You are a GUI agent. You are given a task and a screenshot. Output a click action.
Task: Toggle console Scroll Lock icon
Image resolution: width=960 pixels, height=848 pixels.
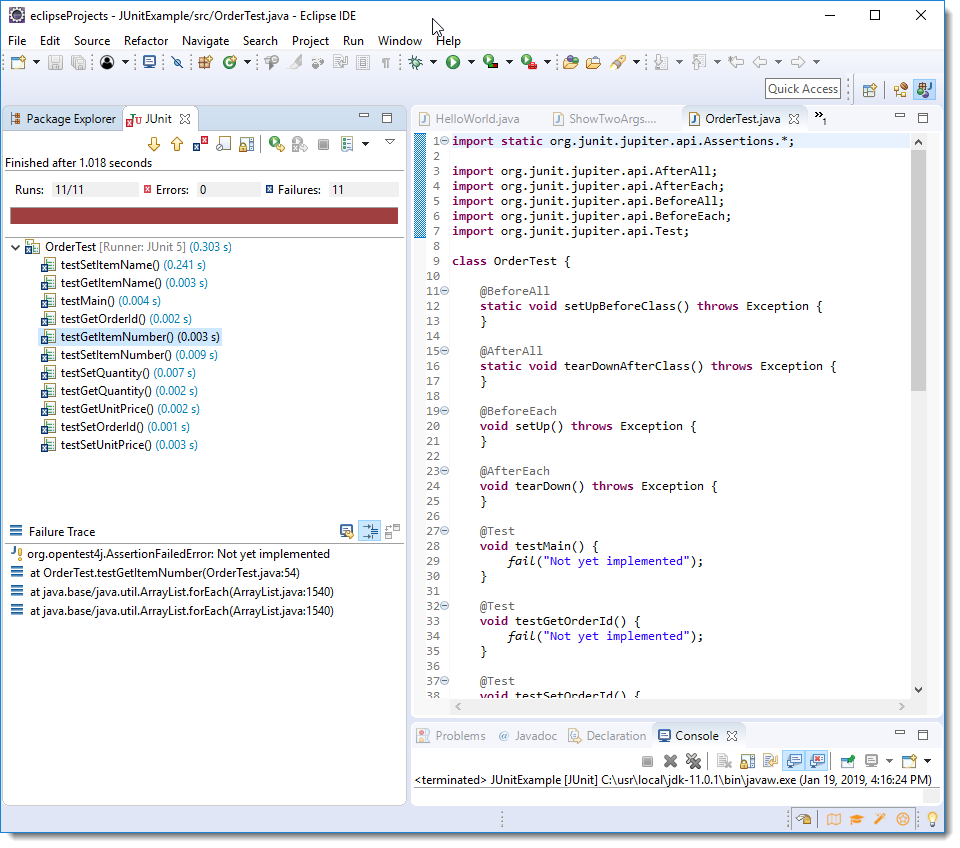748,760
